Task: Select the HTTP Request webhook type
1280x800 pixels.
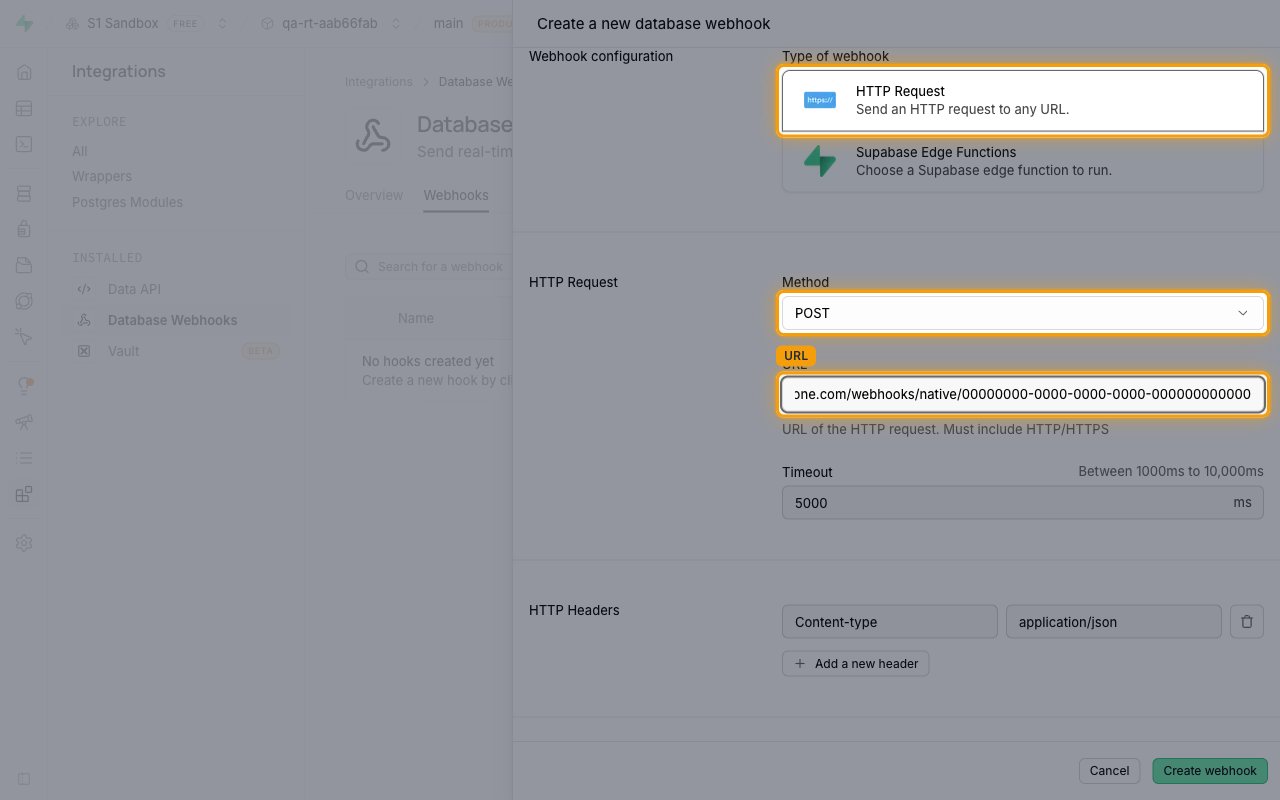Action: (x=1023, y=100)
